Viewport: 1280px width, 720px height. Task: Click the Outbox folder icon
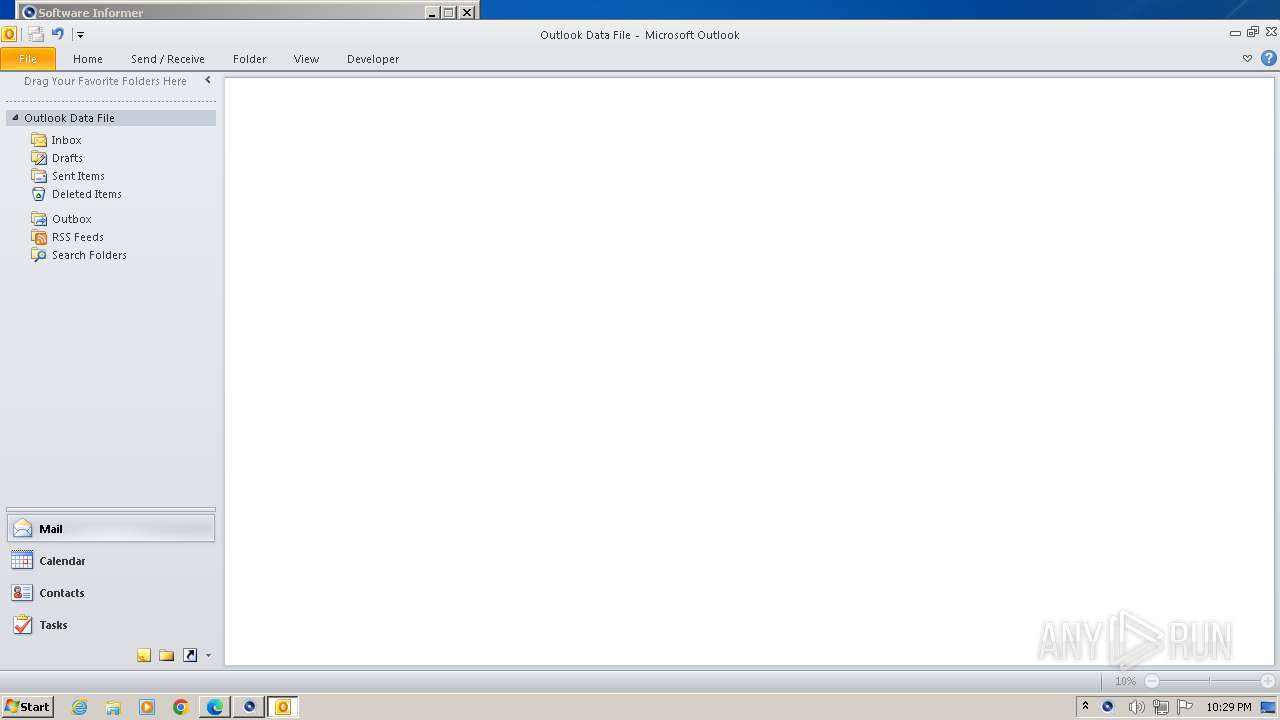pos(39,219)
